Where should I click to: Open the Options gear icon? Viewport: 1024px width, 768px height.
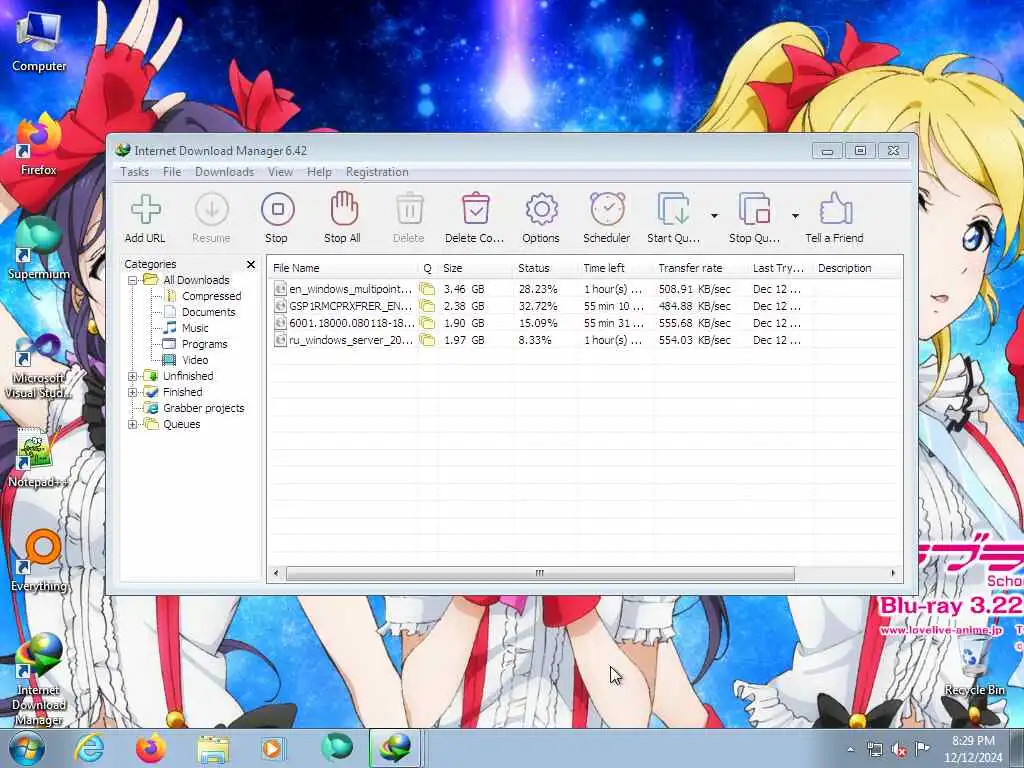[541, 218]
